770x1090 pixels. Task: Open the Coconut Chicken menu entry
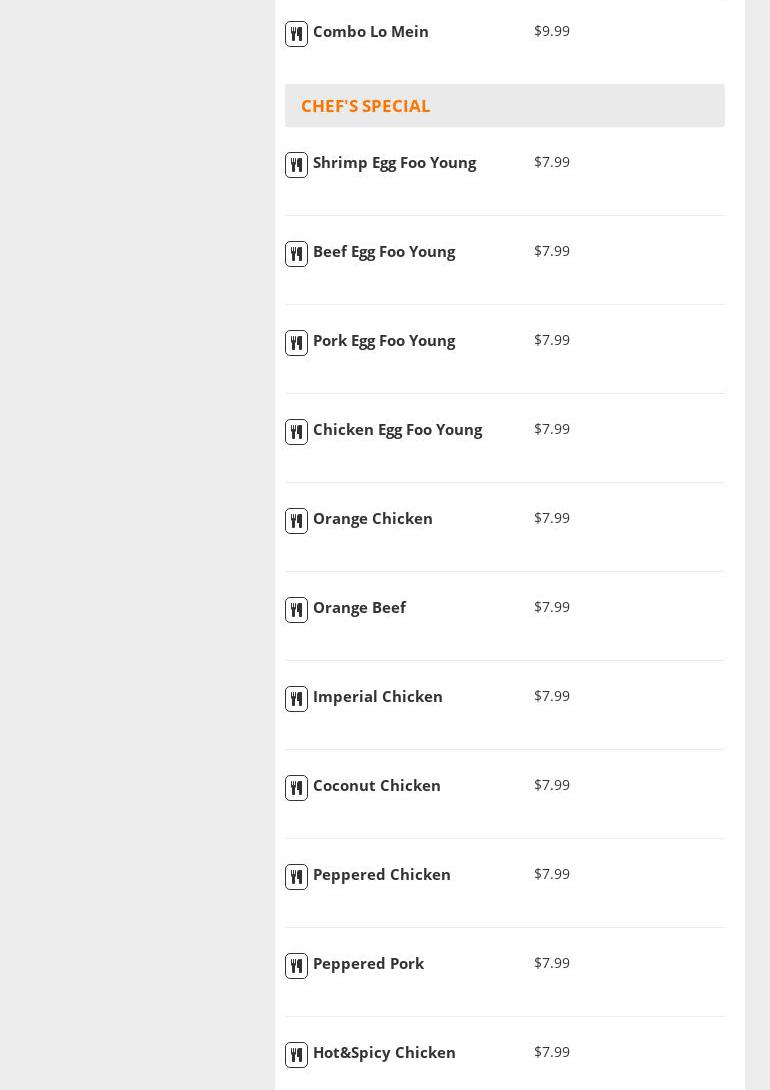pyautogui.click(x=376, y=785)
